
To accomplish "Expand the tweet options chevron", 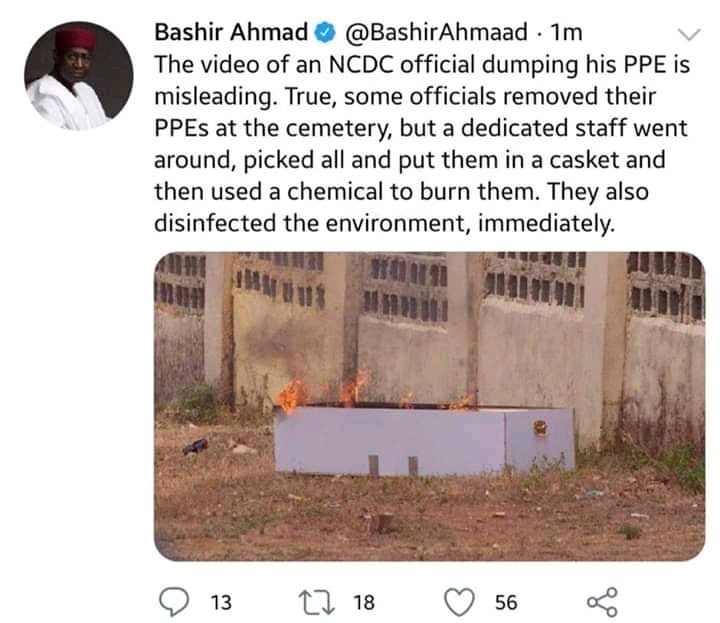I will [689, 34].
